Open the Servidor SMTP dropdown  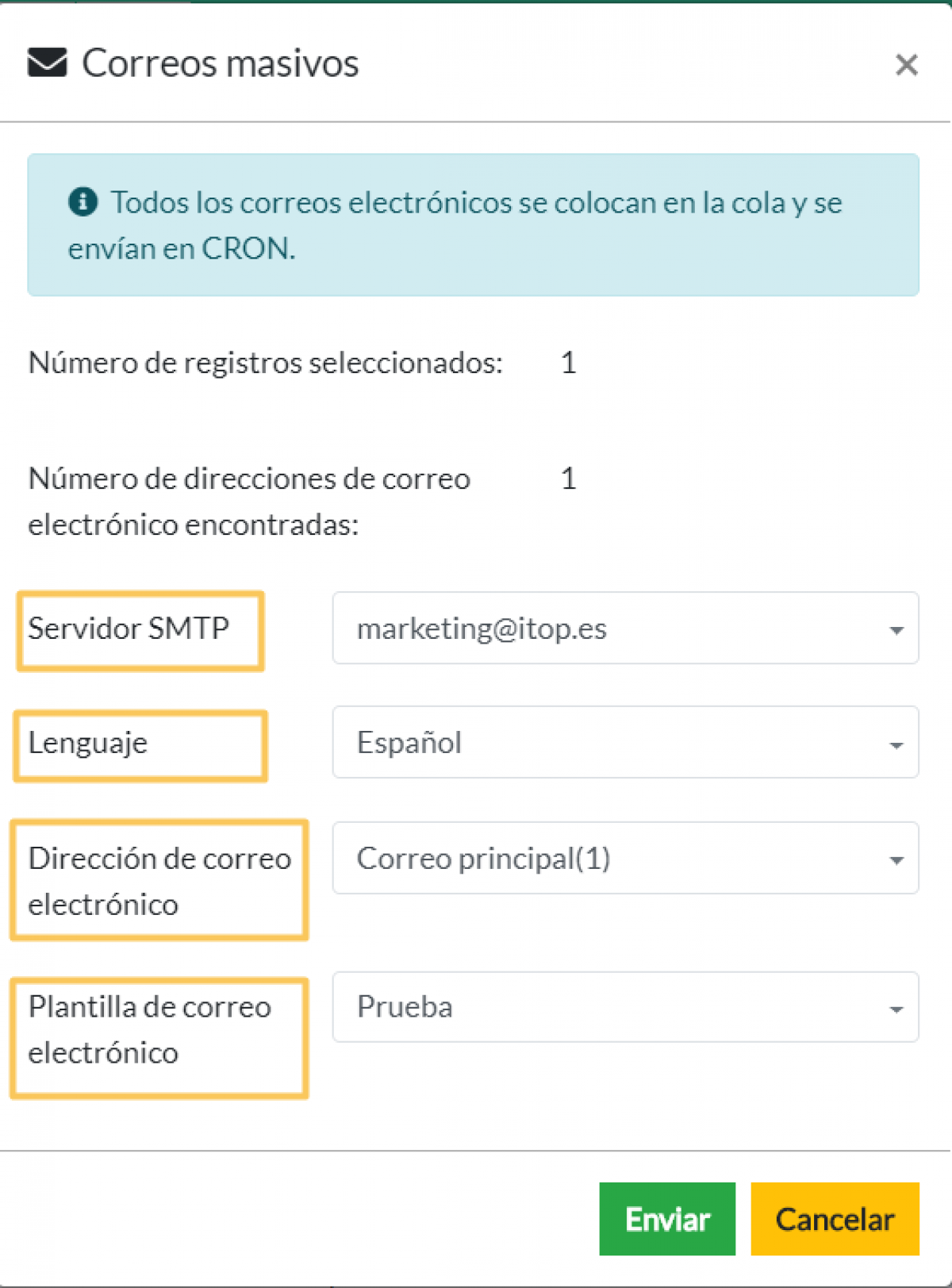click(625, 628)
